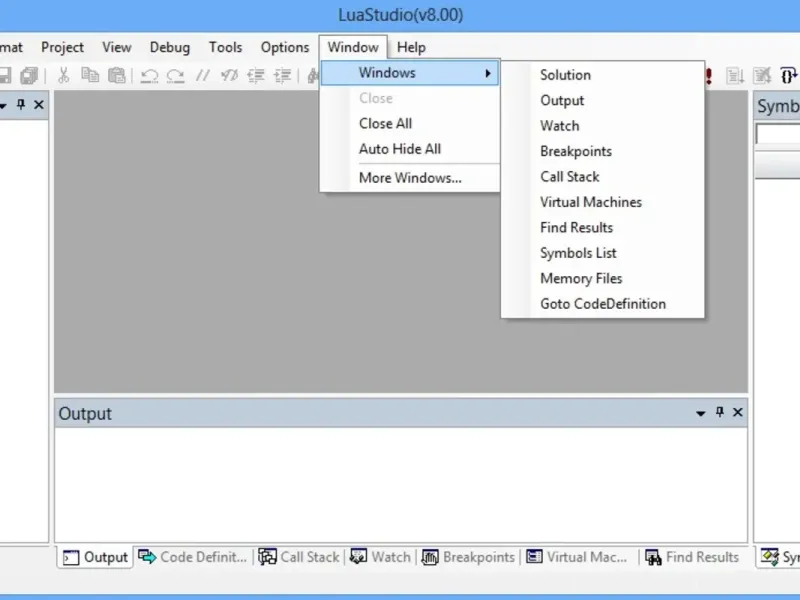
Task: Choose Close All from Window menu
Action: point(410,123)
